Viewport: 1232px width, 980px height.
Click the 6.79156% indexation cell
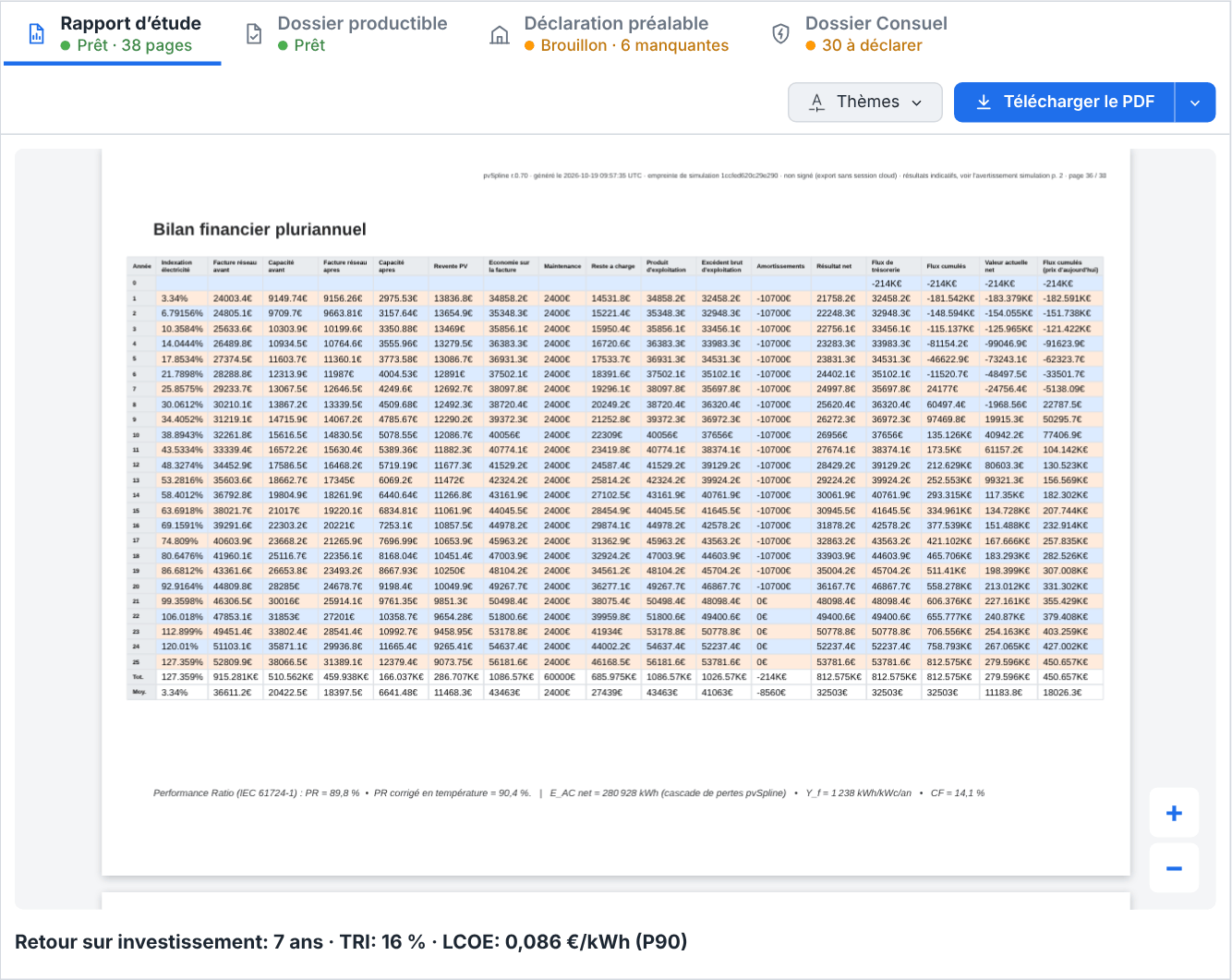[x=182, y=313]
